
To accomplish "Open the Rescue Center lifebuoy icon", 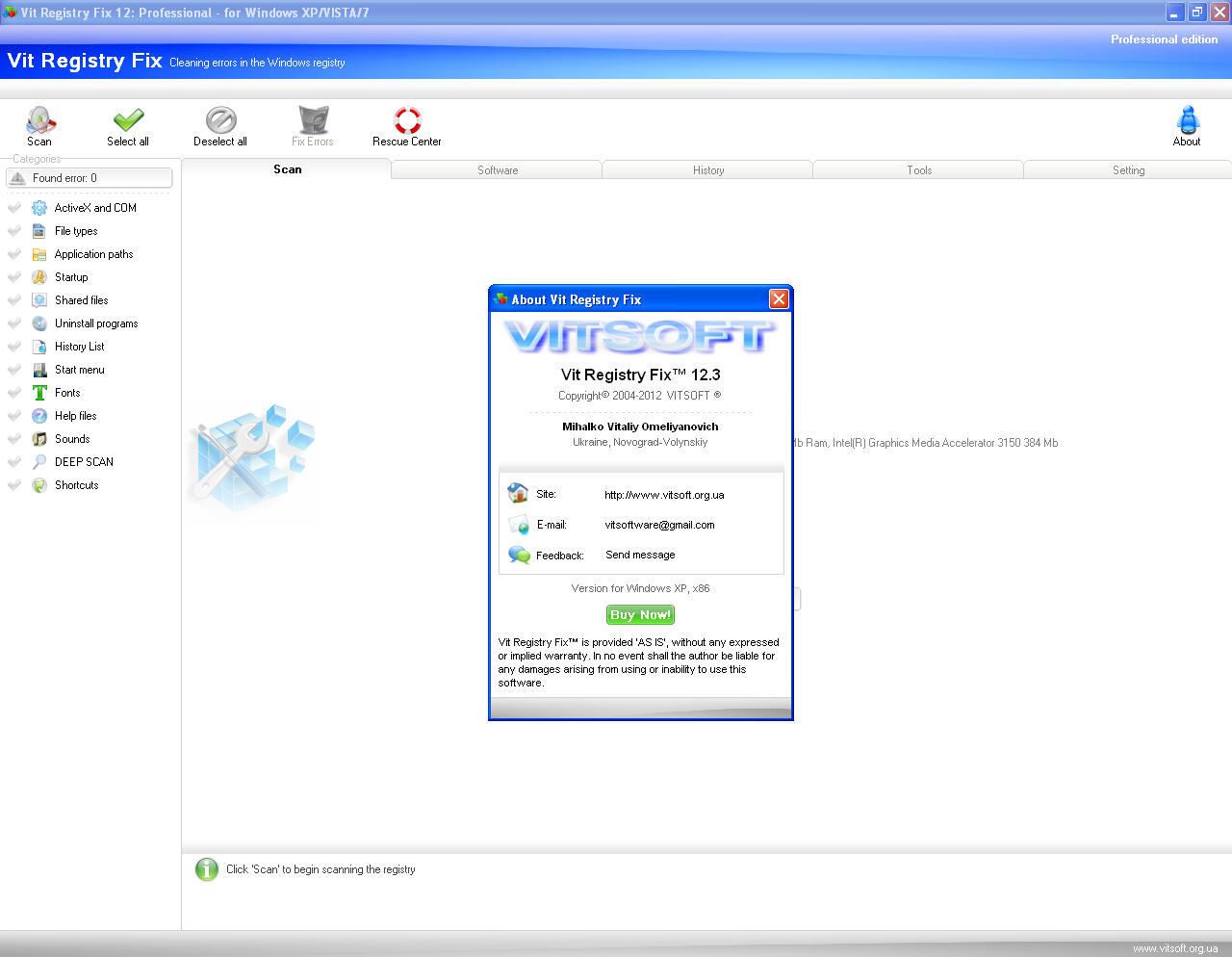I will tap(407, 120).
